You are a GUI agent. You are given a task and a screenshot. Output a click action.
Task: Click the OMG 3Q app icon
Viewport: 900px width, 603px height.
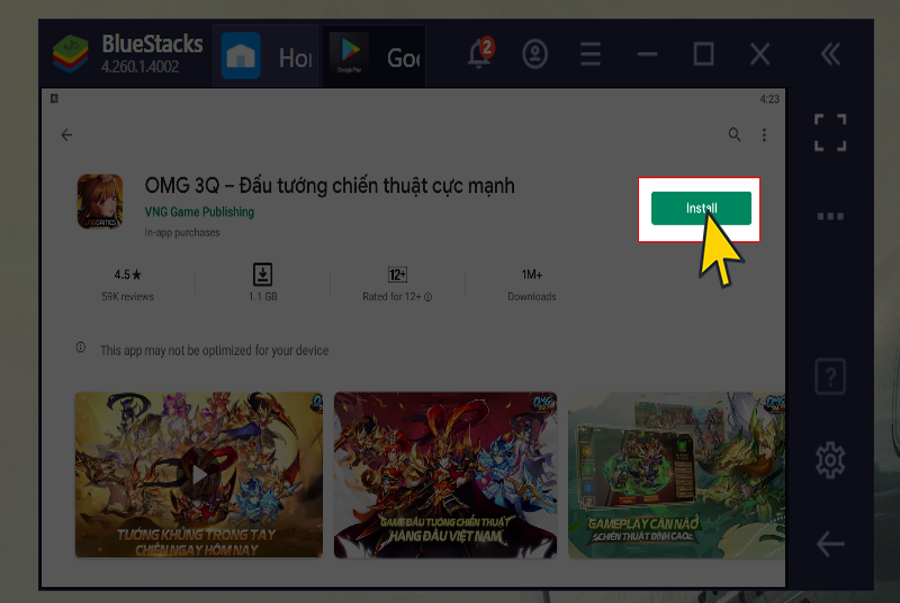100,201
